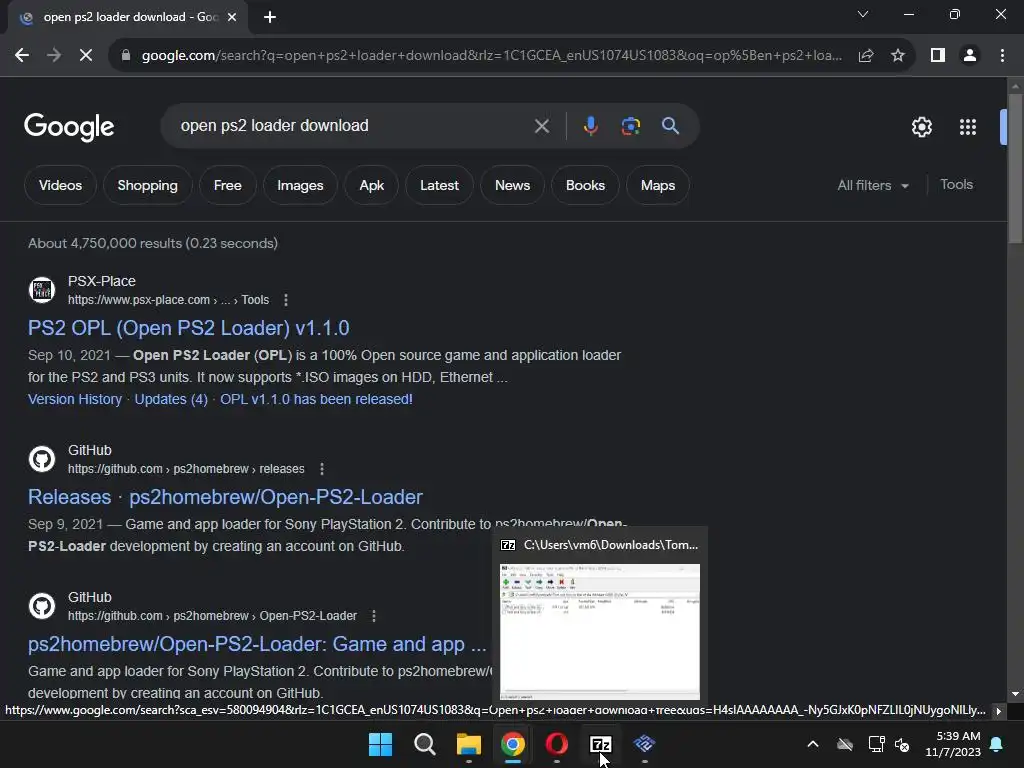Select the Latest filter chip
This screenshot has width=1024, height=768.
[x=439, y=185]
